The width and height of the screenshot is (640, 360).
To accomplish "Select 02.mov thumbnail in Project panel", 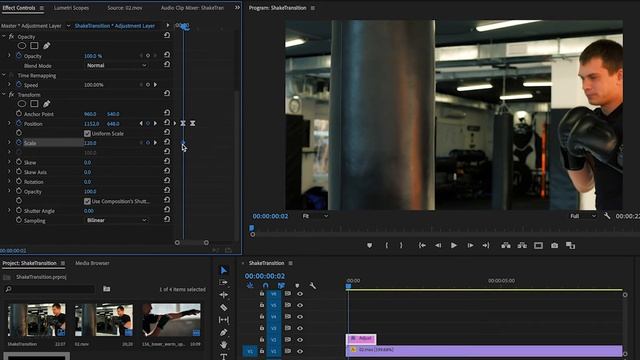I will [x=104, y=320].
